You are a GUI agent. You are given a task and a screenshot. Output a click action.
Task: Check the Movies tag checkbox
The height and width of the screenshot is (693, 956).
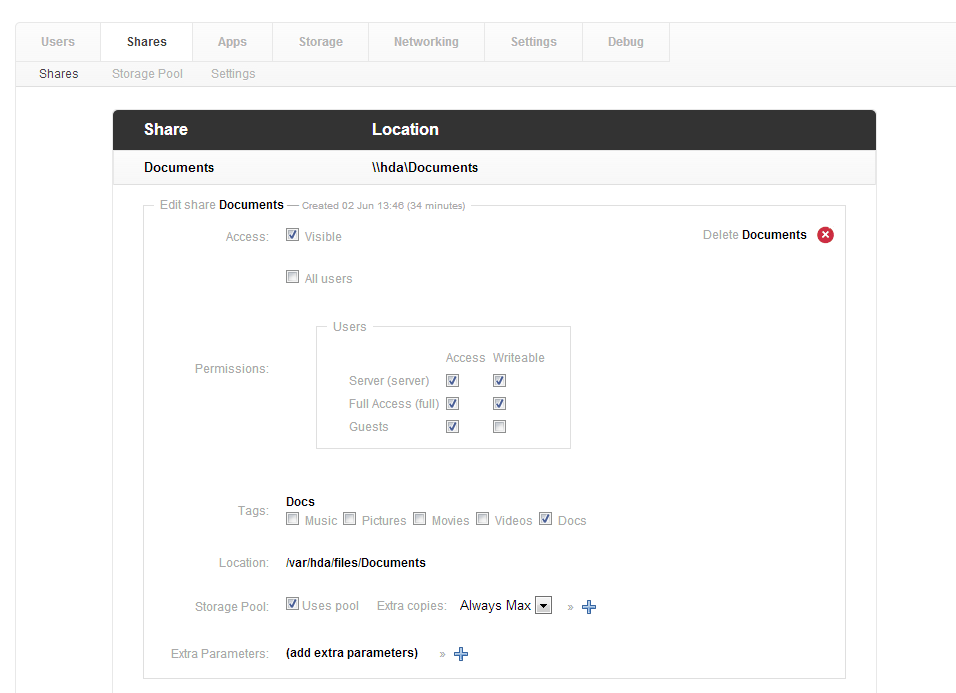[x=419, y=519]
